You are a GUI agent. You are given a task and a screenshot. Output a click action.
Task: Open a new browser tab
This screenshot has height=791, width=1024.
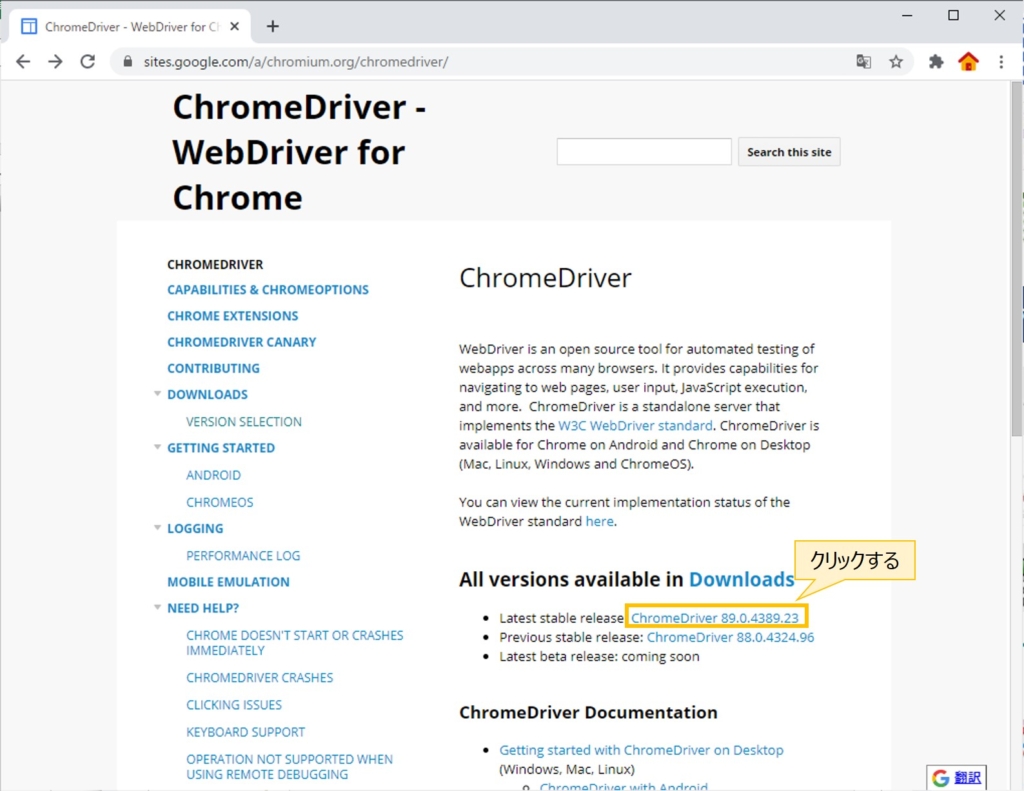click(273, 27)
